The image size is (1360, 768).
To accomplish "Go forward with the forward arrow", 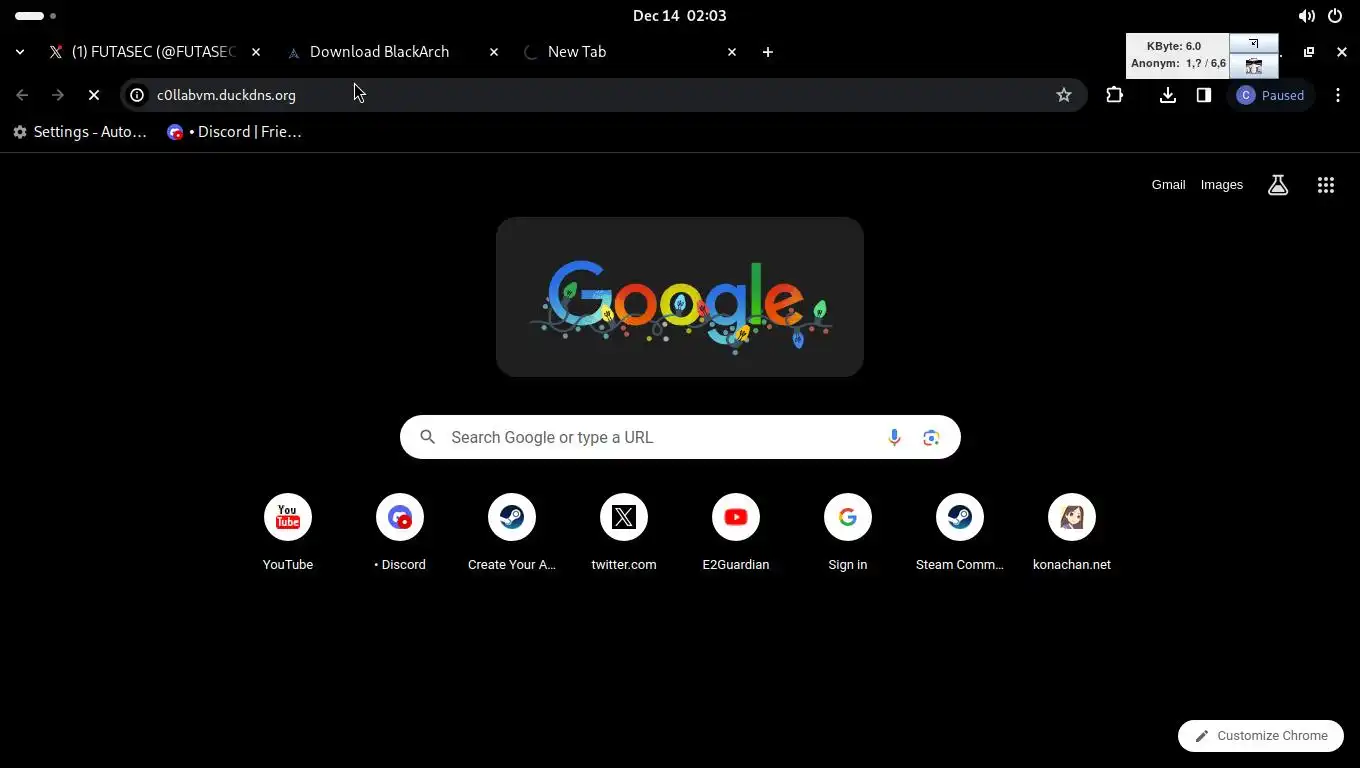I will (x=58, y=95).
